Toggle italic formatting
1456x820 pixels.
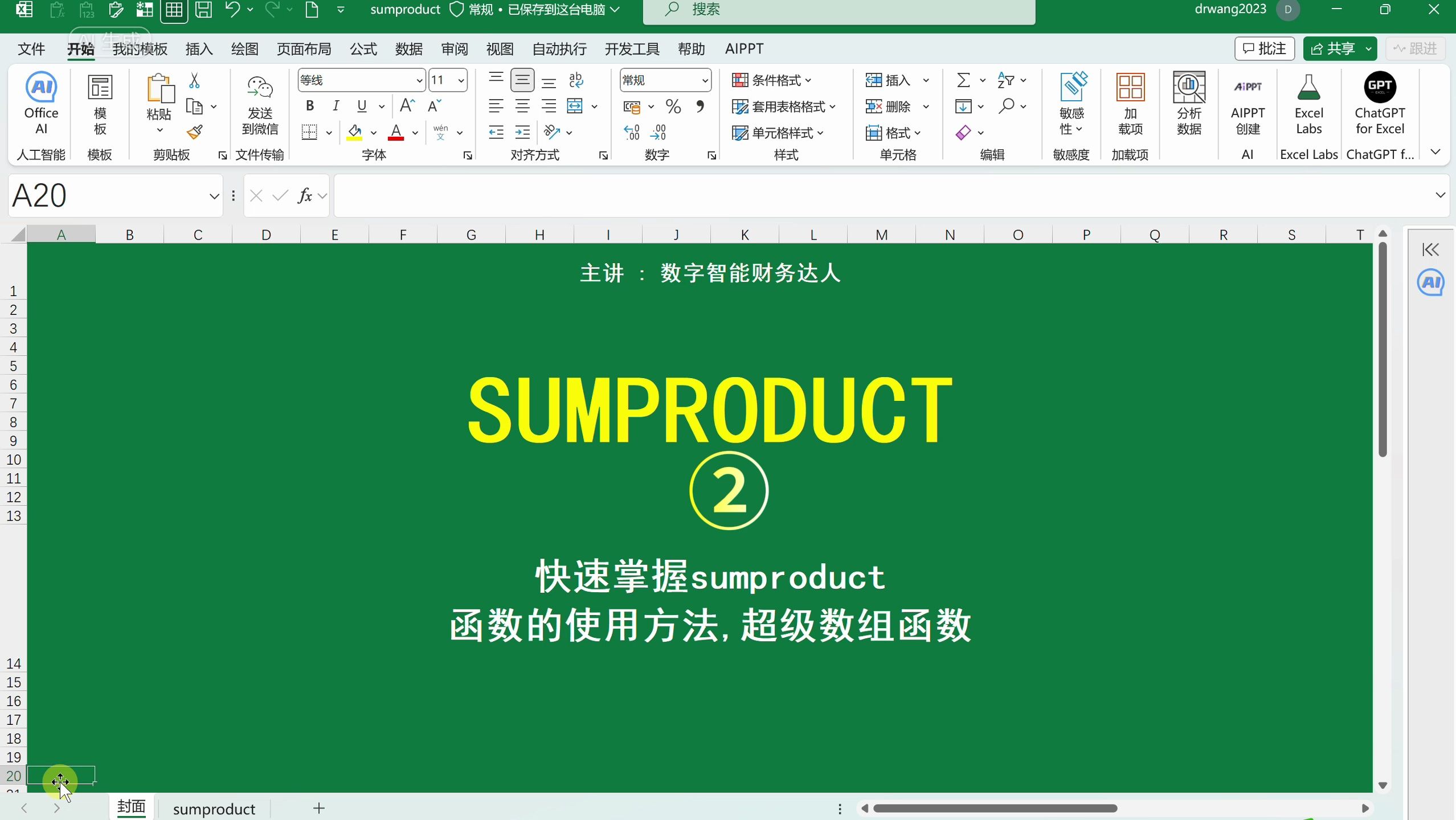point(335,105)
